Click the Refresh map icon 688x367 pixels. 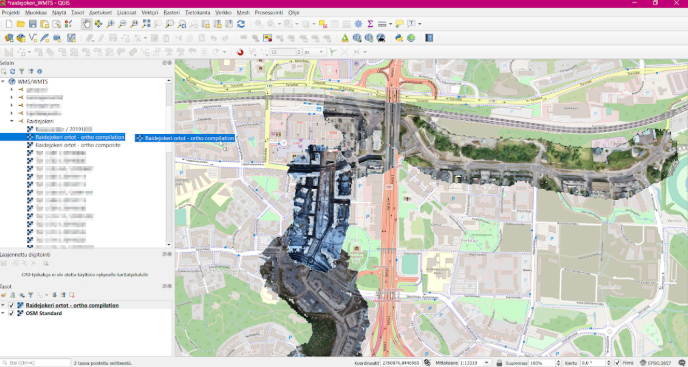pyautogui.click(x=241, y=24)
